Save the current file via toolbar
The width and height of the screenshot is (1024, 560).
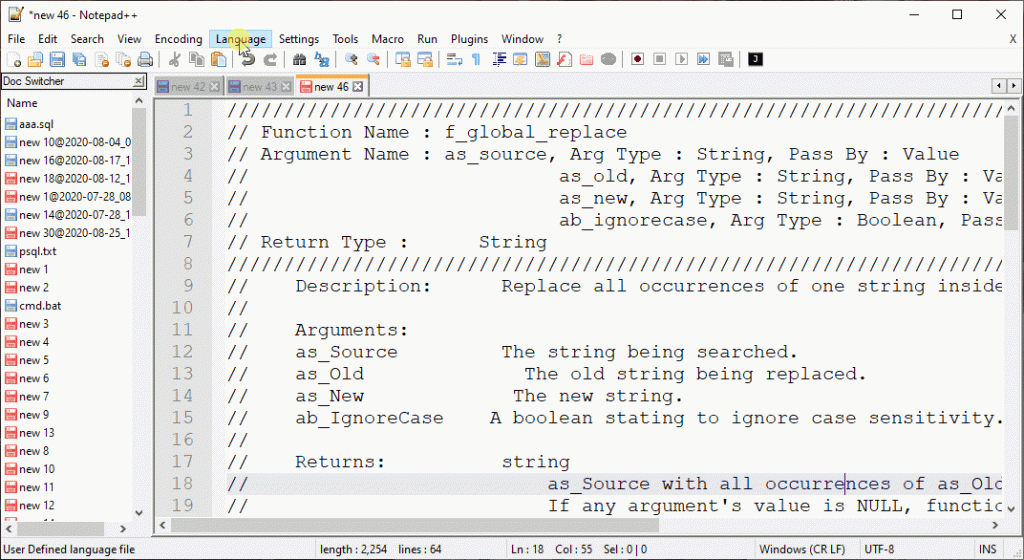click(x=57, y=59)
